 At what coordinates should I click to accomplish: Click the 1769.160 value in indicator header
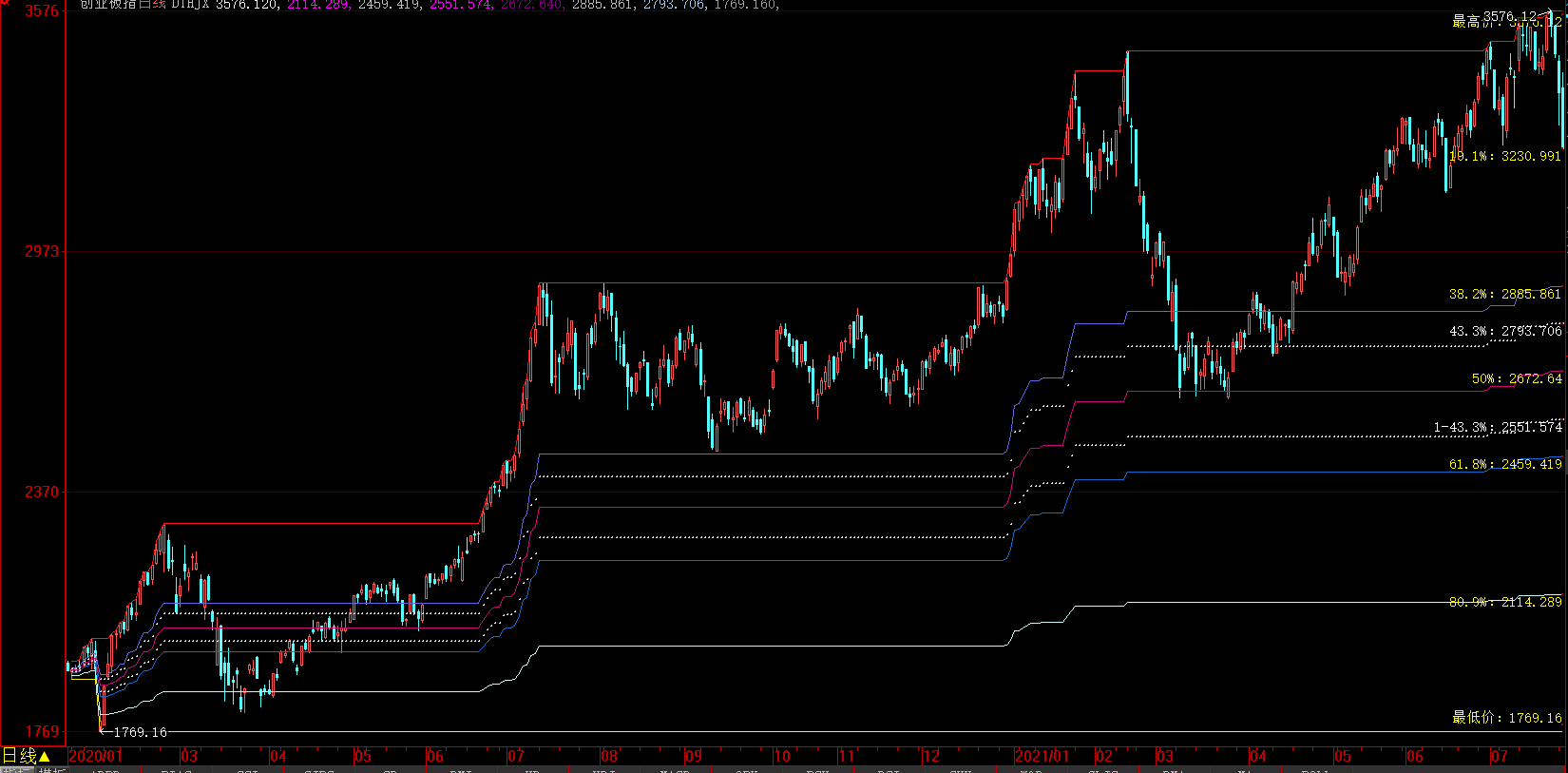click(x=745, y=5)
